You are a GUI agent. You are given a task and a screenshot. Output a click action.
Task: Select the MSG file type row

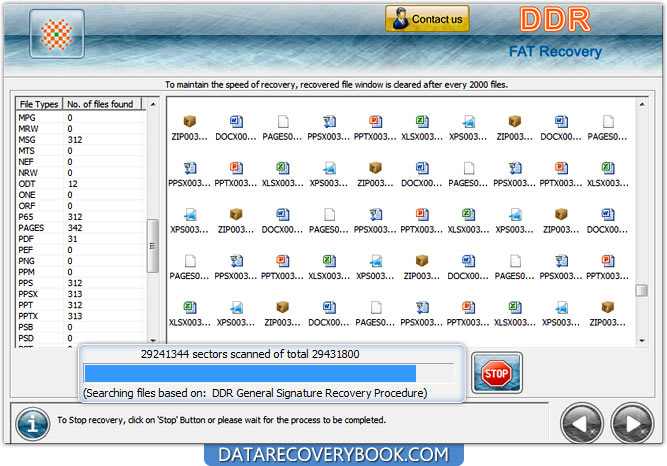pos(81,140)
